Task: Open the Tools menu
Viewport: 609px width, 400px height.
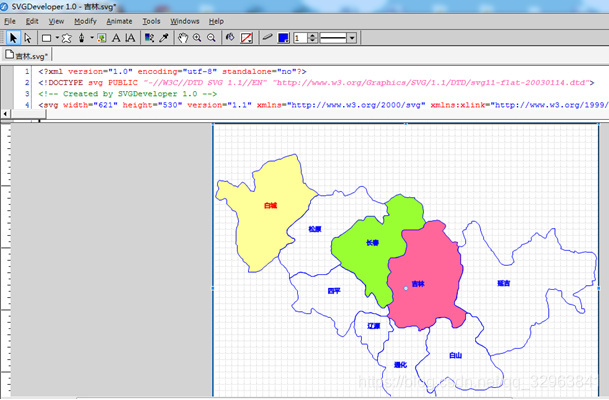Action: click(x=151, y=21)
